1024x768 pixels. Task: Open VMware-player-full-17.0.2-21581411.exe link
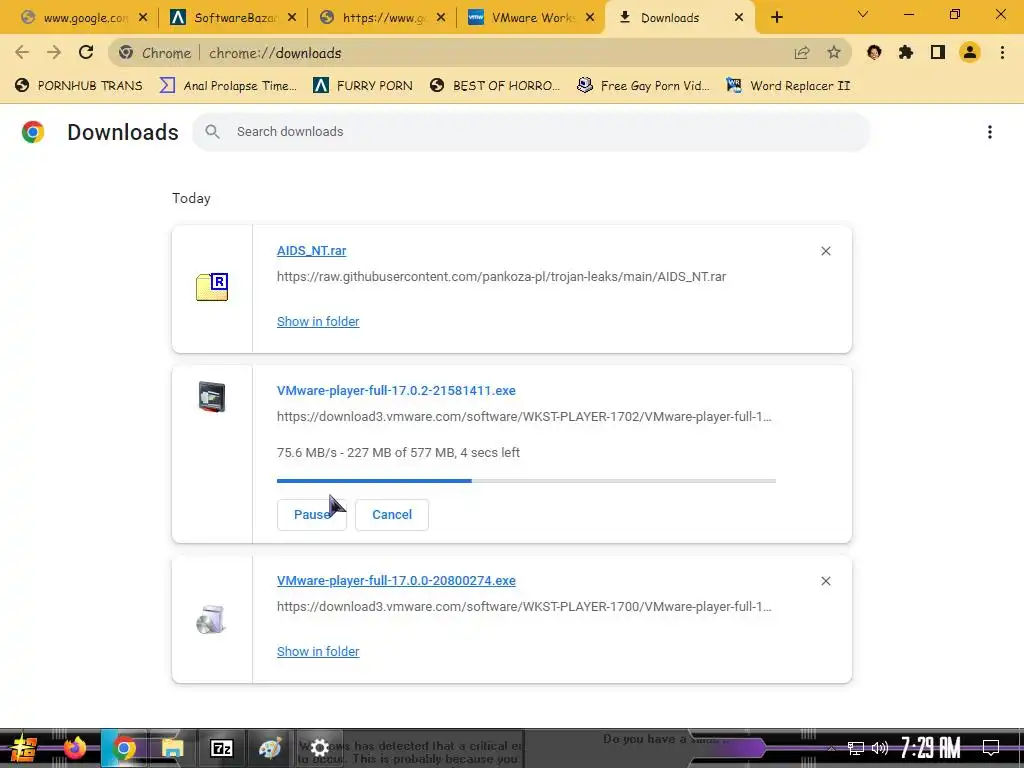pyautogui.click(x=396, y=391)
